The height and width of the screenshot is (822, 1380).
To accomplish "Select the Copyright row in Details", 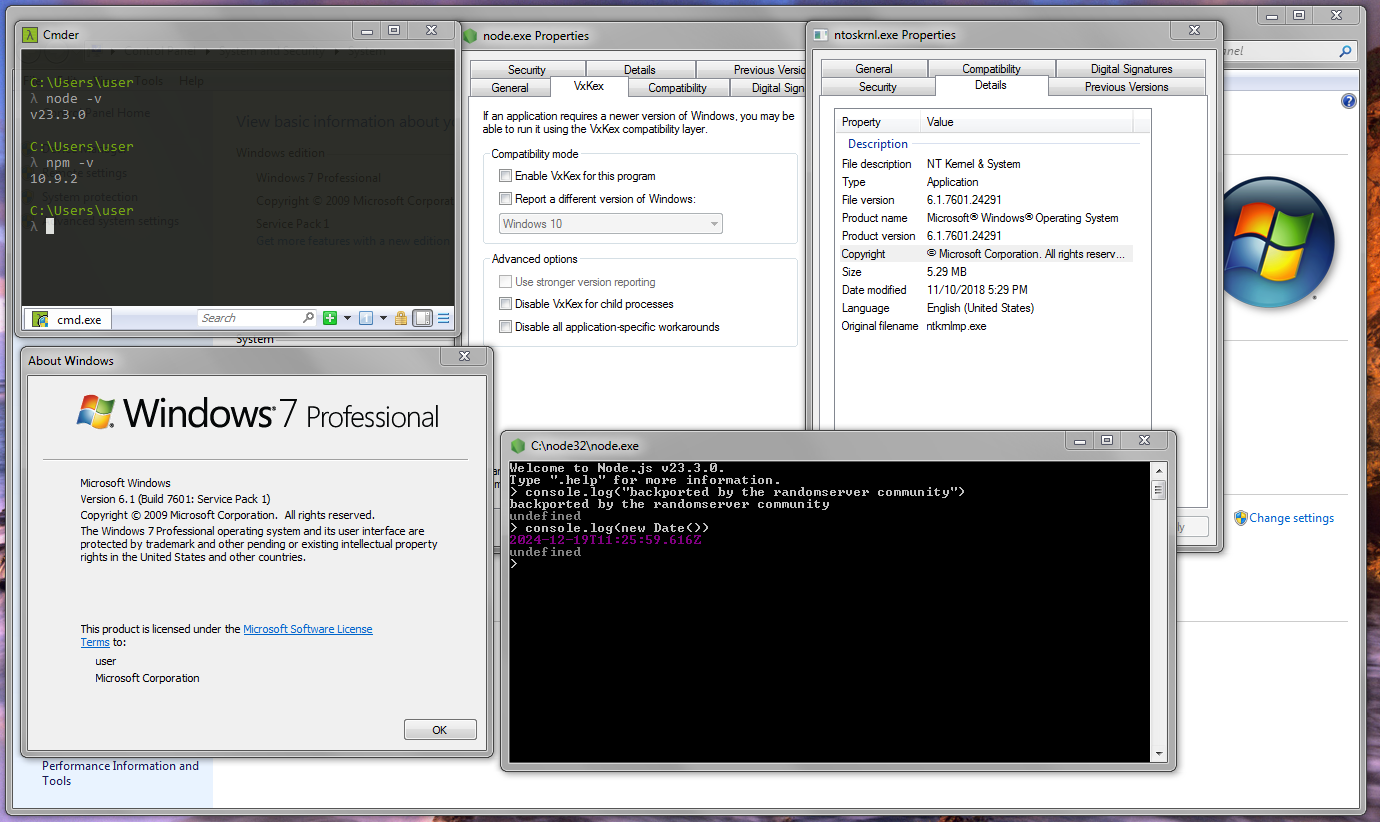I will [x=985, y=254].
